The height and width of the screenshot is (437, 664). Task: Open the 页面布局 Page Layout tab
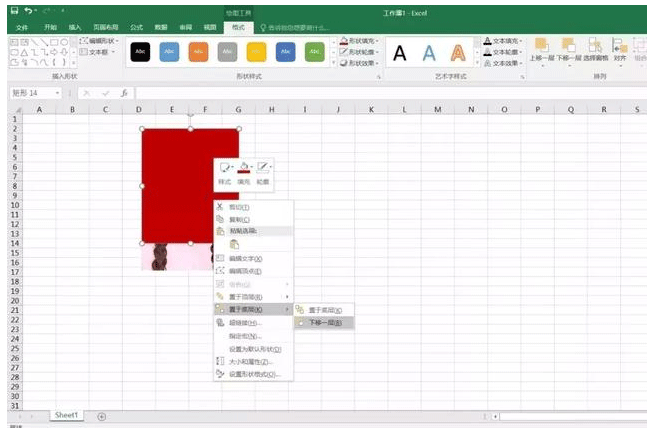106,28
